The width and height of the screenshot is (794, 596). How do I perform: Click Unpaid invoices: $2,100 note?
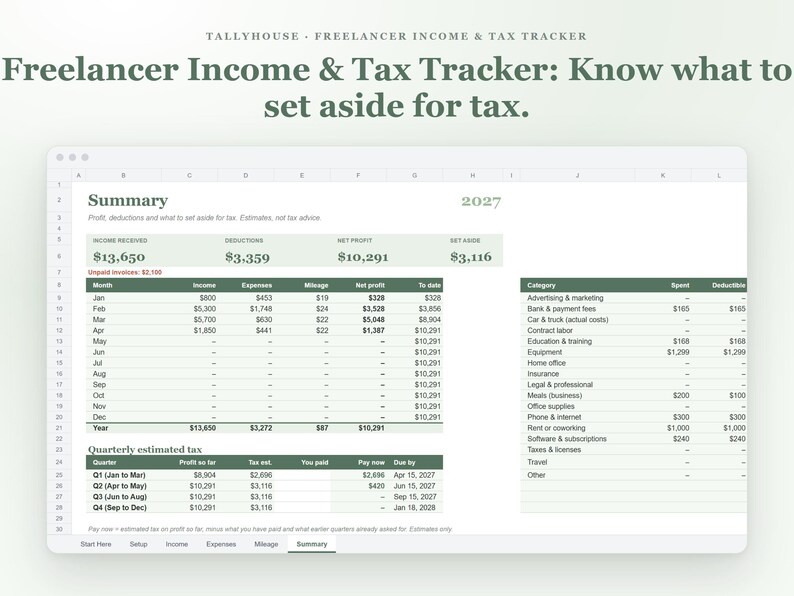pos(125,272)
